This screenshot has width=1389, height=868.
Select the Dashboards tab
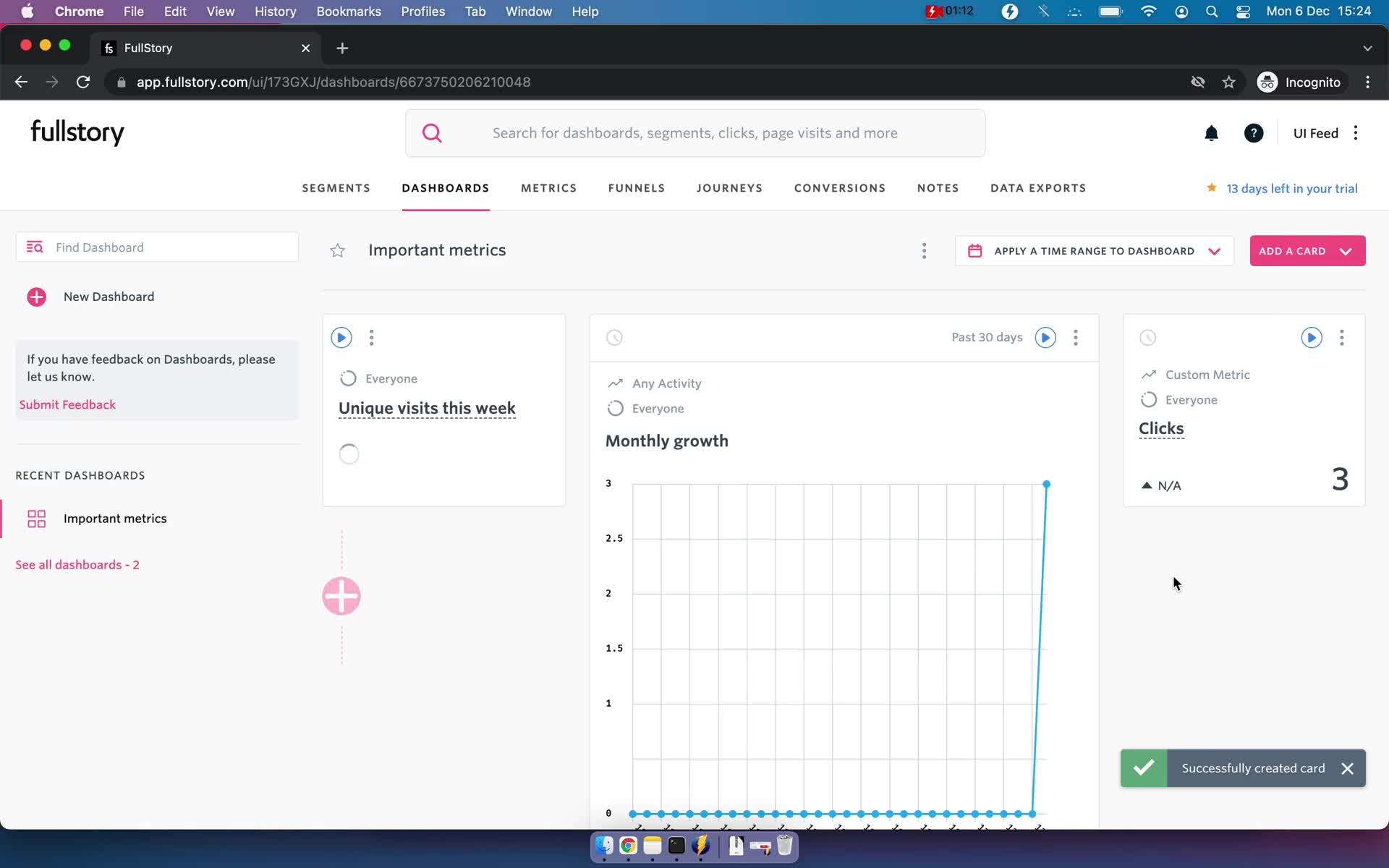coord(446,188)
